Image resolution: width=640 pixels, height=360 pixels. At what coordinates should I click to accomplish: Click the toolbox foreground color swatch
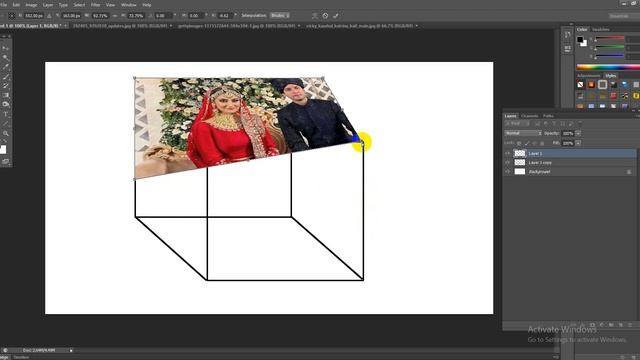tap(3, 149)
